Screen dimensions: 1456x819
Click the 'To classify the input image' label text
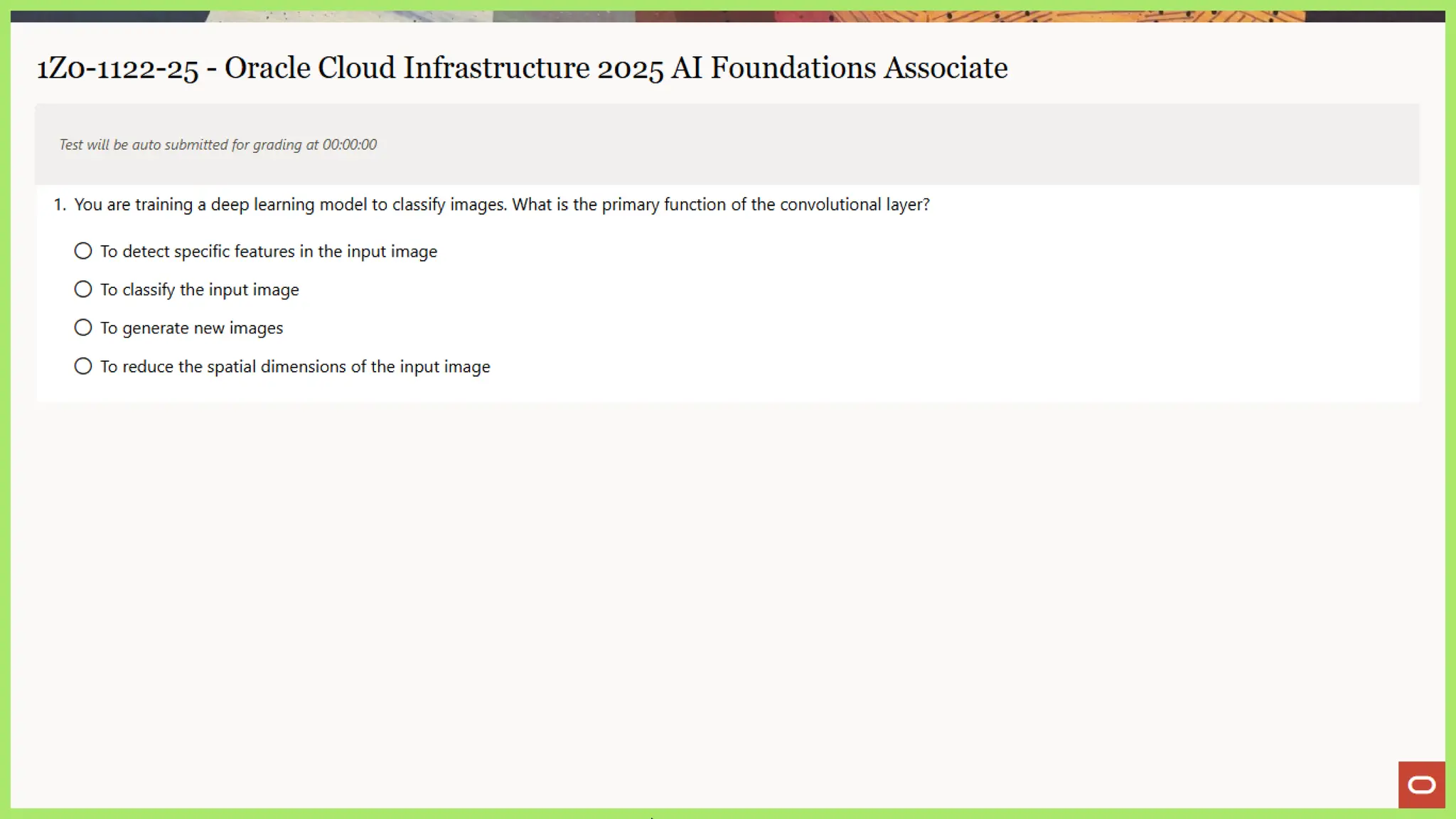pos(199,290)
